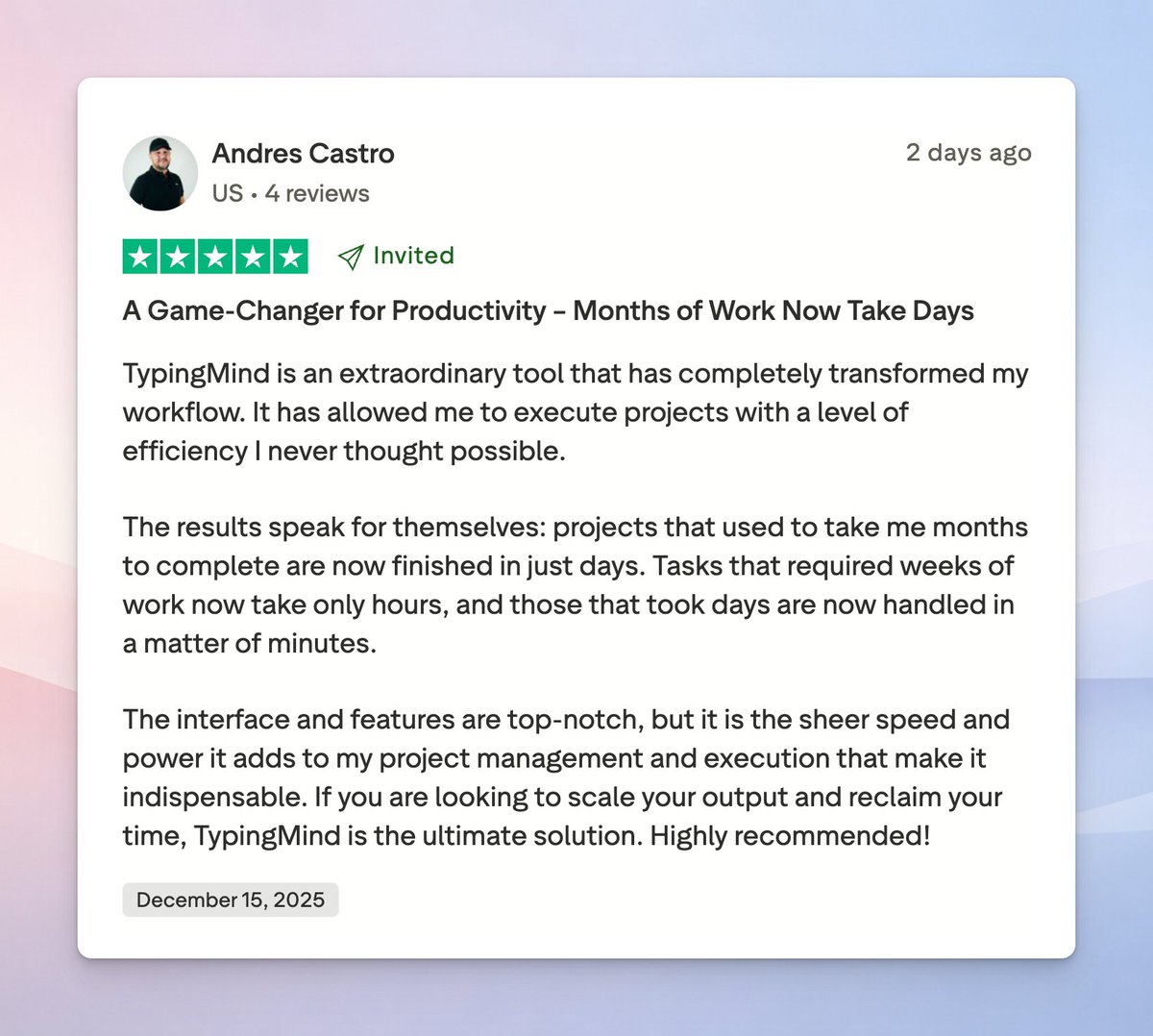1153x1036 pixels.
Task: Click the "2 days ago" timestamp
Action: 969,153
